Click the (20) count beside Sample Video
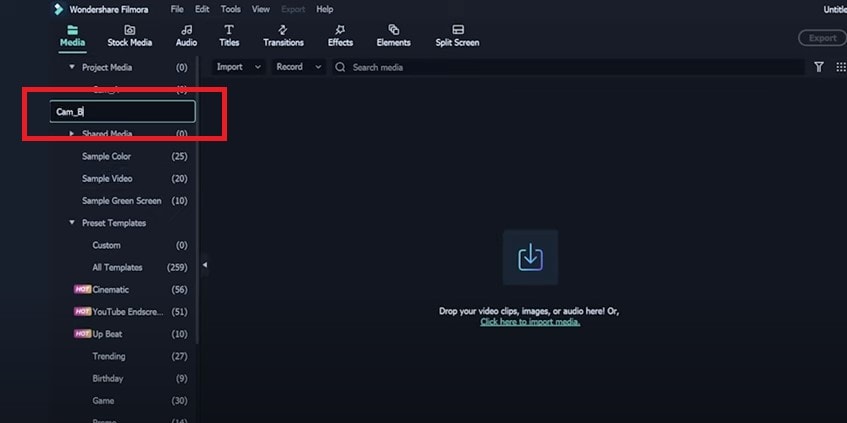This screenshot has width=847, height=423. pos(179,178)
